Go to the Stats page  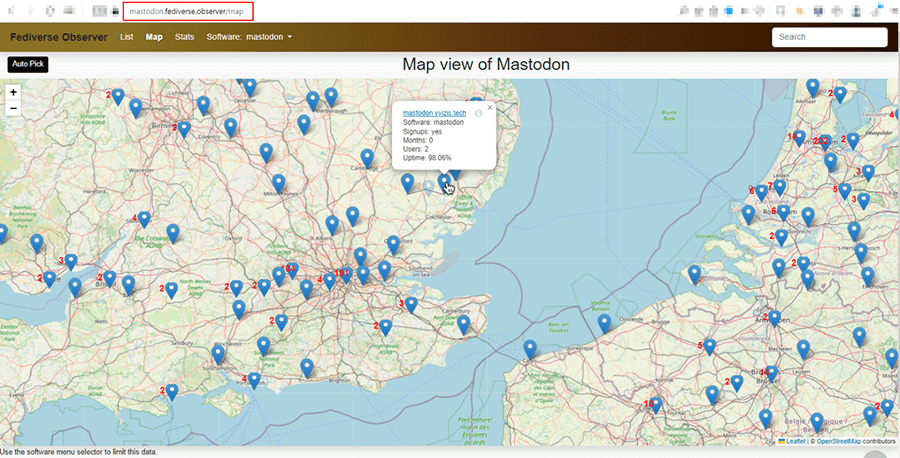pos(184,37)
